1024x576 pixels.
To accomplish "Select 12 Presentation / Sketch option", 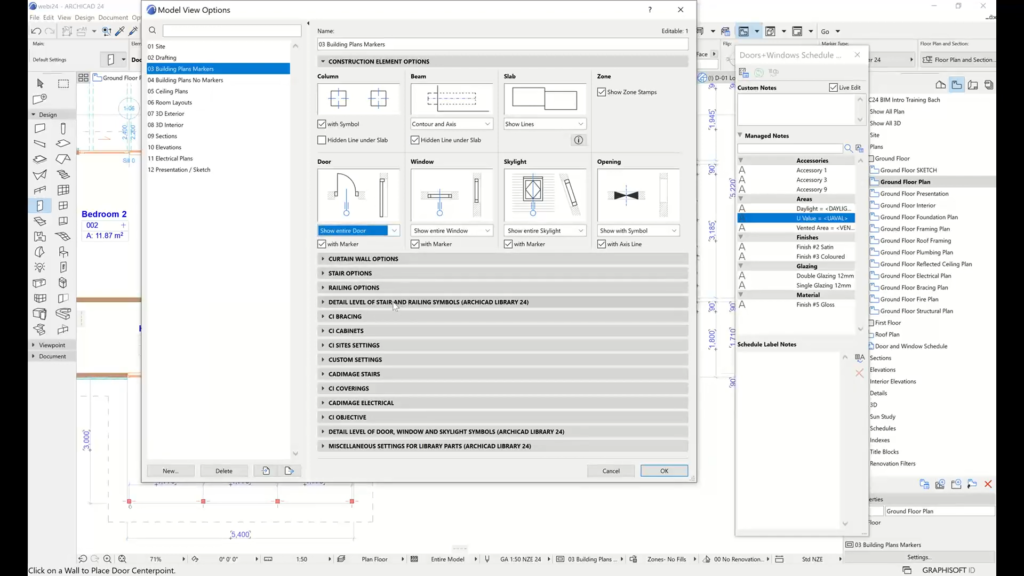I will pyautogui.click(x=218, y=170).
